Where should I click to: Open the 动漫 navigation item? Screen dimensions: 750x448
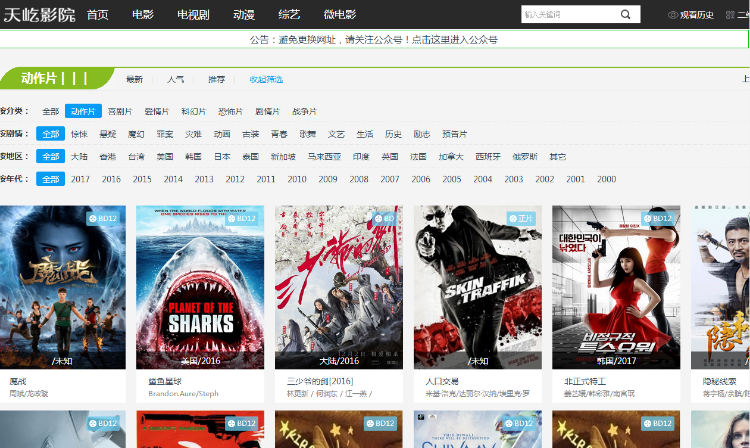click(x=244, y=15)
